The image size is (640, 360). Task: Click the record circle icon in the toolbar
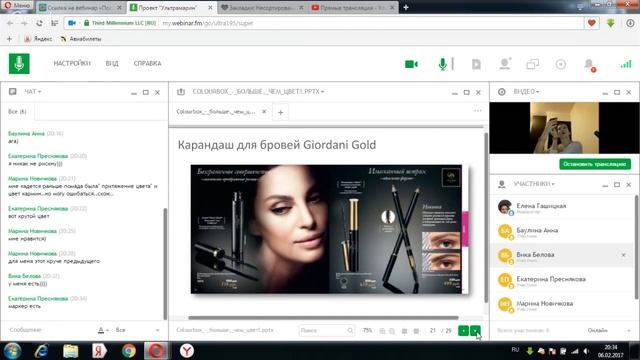point(561,64)
